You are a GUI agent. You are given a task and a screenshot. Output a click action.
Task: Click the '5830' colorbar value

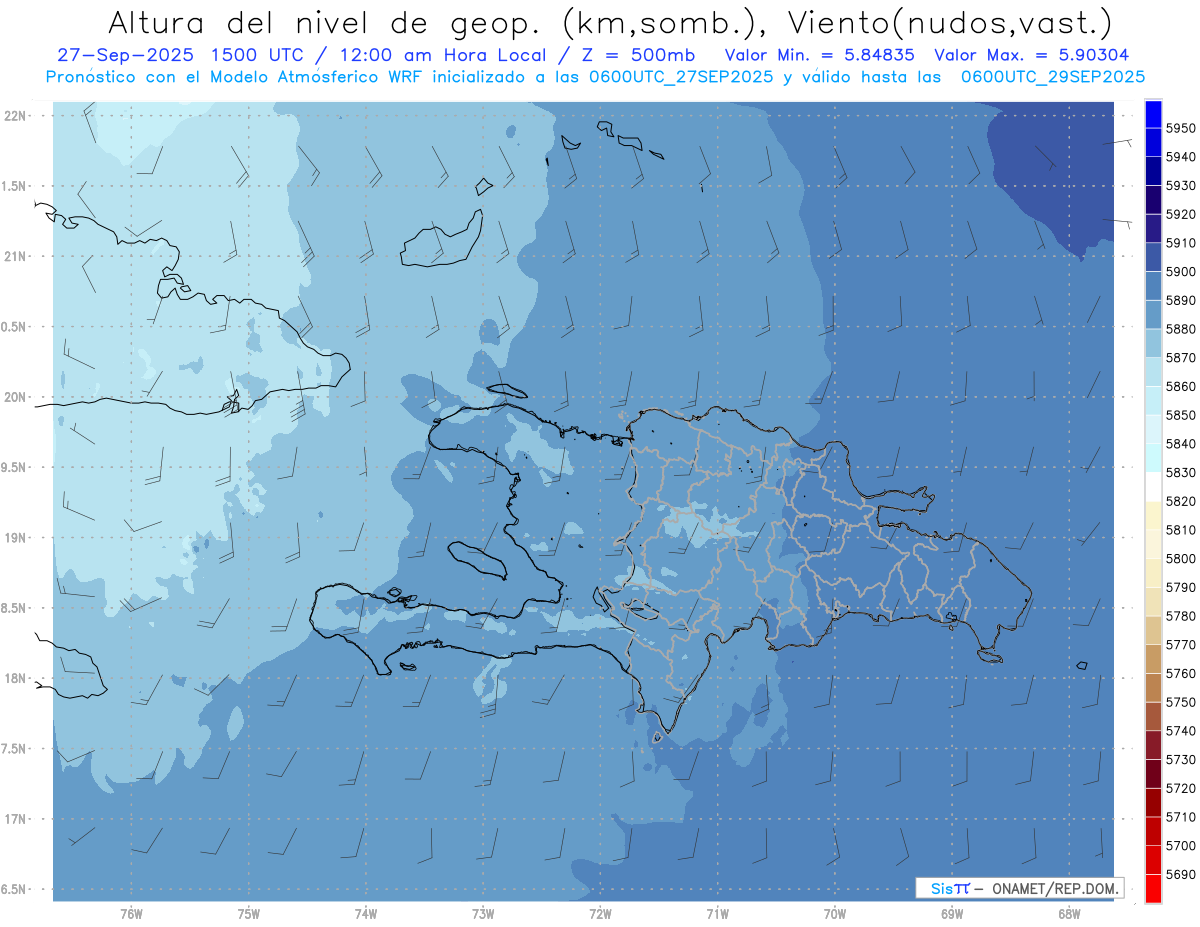point(1180,472)
